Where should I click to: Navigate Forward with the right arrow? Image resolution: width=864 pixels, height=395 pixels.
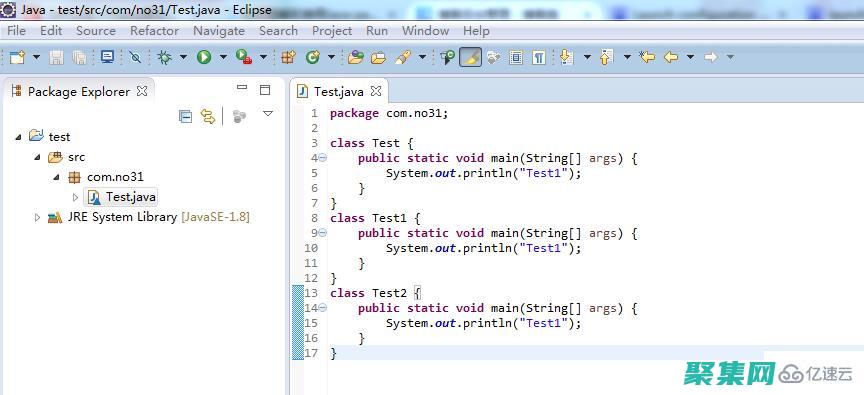click(x=711, y=57)
